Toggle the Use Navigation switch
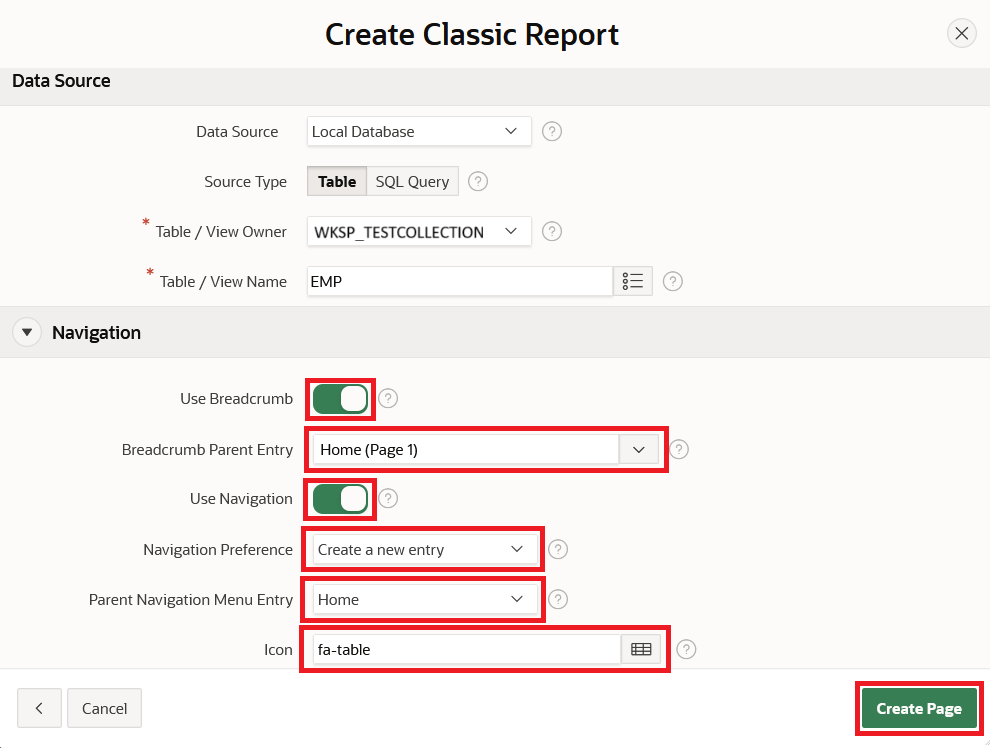990x748 pixels. point(340,499)
